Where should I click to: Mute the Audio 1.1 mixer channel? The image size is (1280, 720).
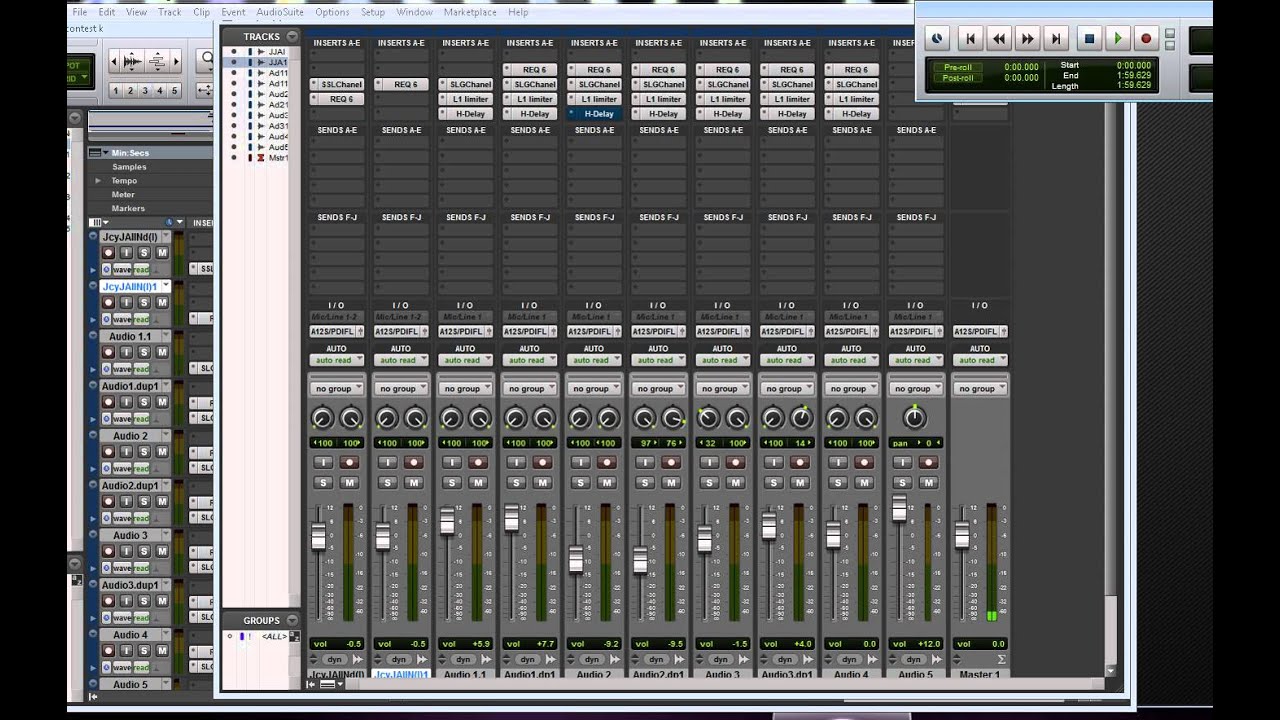pos(478,483)
